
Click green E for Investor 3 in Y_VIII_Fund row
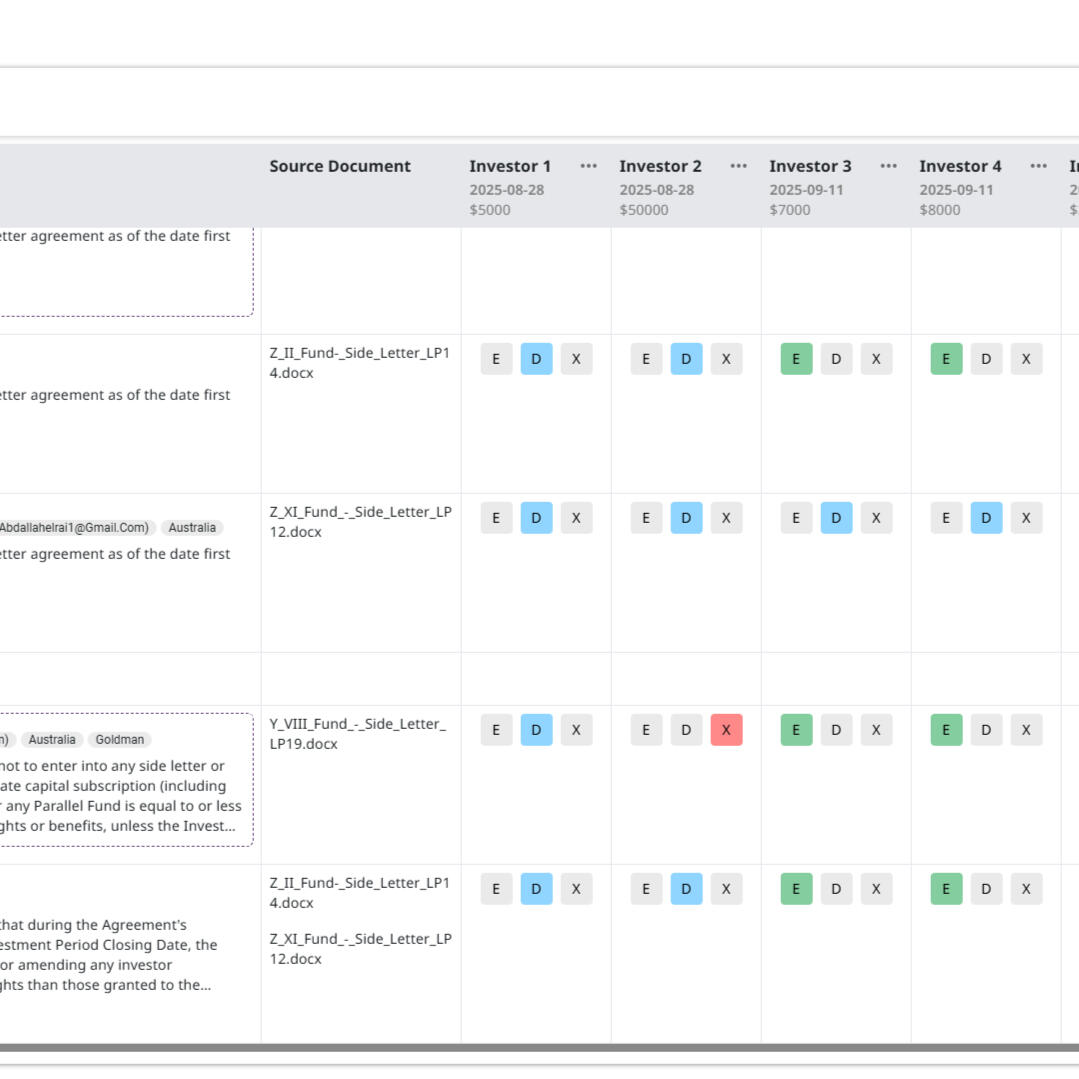[x=796, y=730]
